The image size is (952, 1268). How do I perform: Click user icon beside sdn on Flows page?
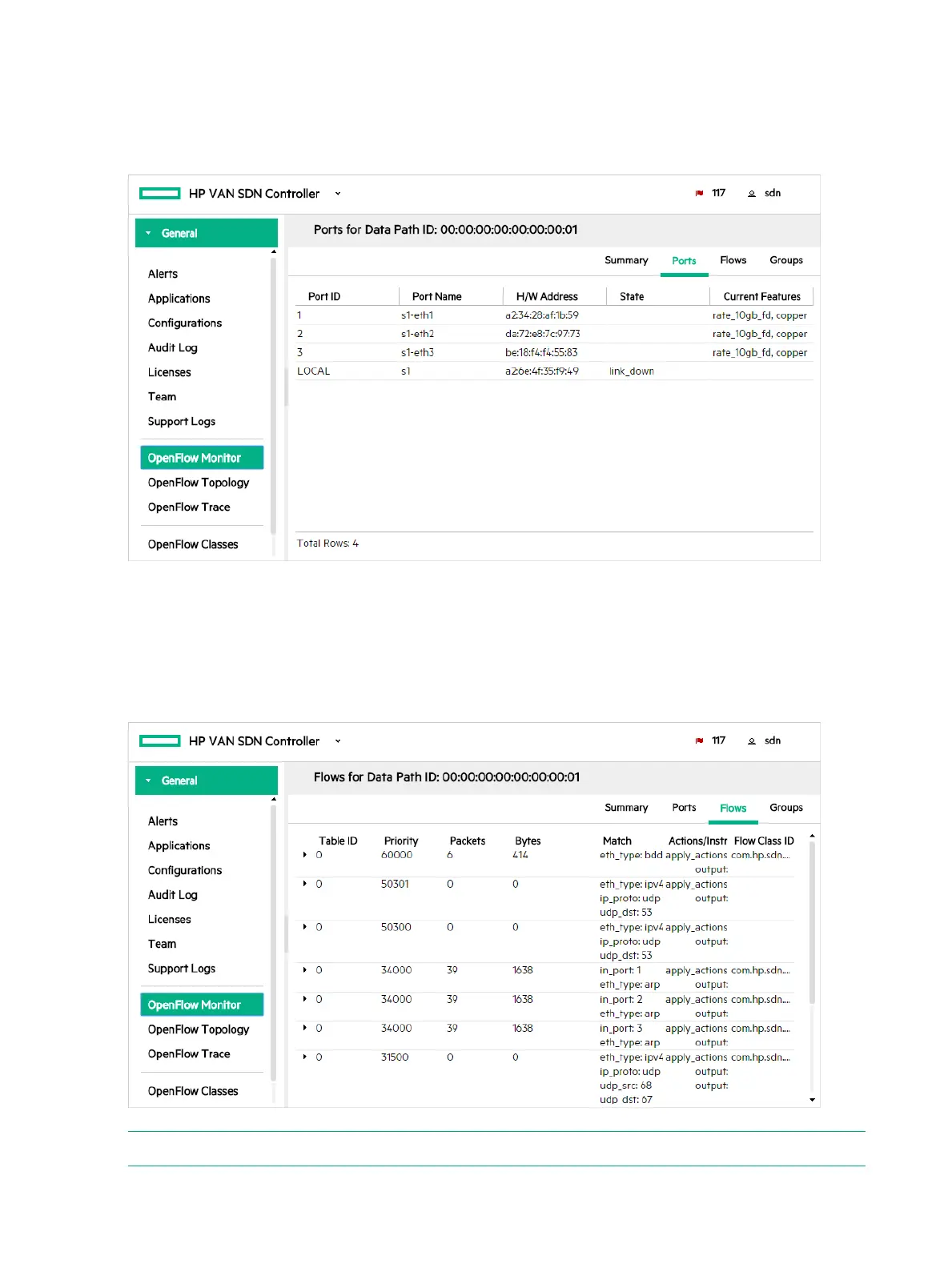[x=752, y=740]
